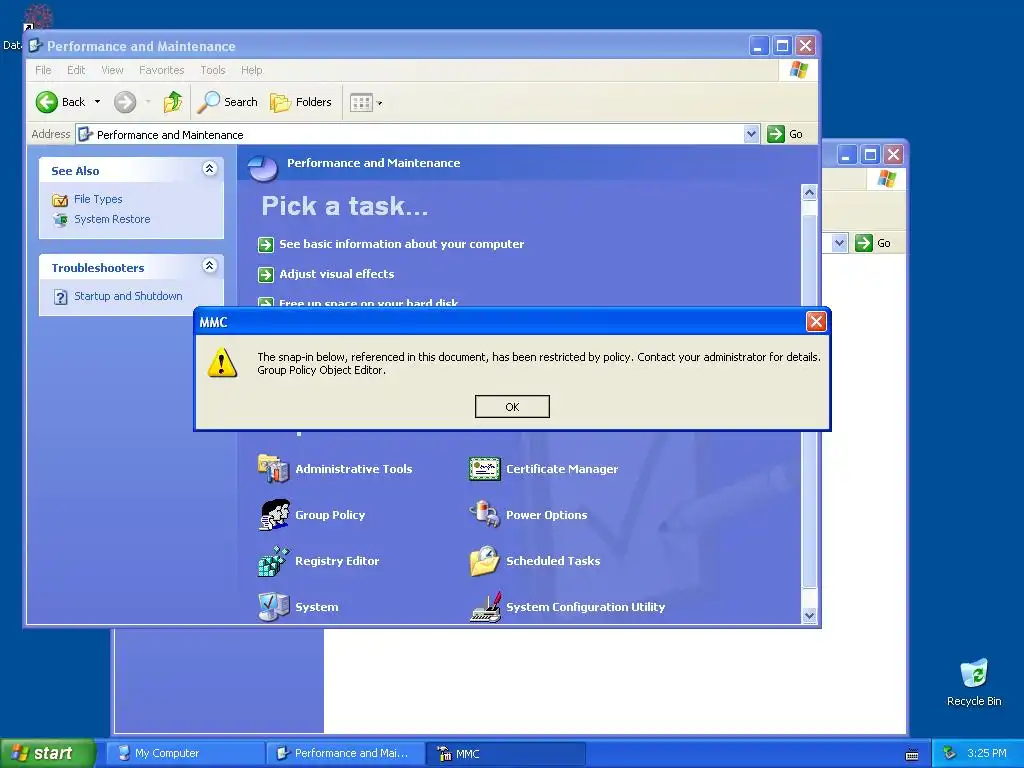Open the Certificate Manager icon
This screenshot has width=1024, height=768.
pyautogui.click(x=485, y=468)
